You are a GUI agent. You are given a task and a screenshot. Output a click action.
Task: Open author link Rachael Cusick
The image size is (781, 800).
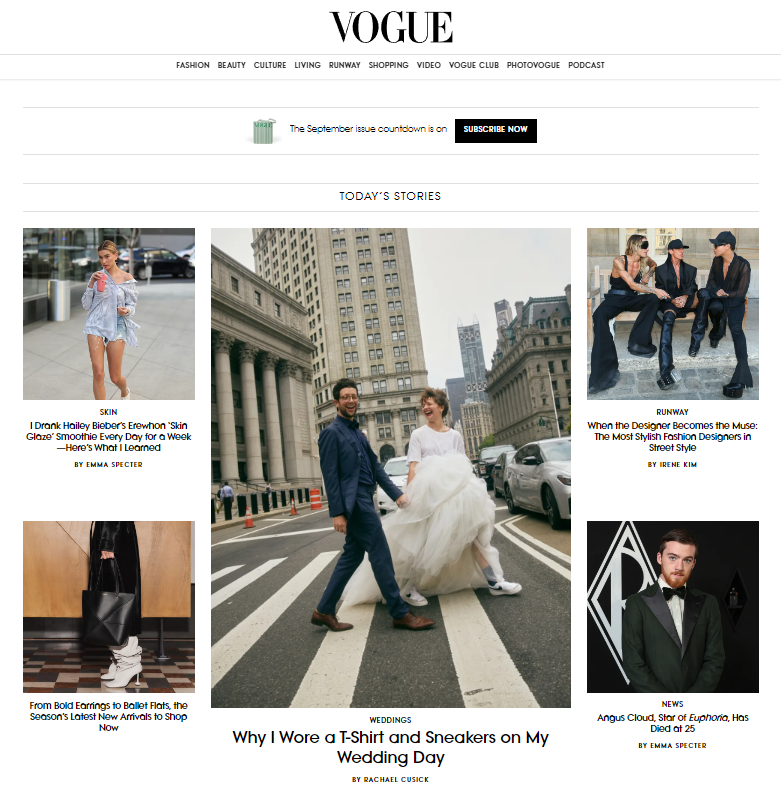pos(391,780)
